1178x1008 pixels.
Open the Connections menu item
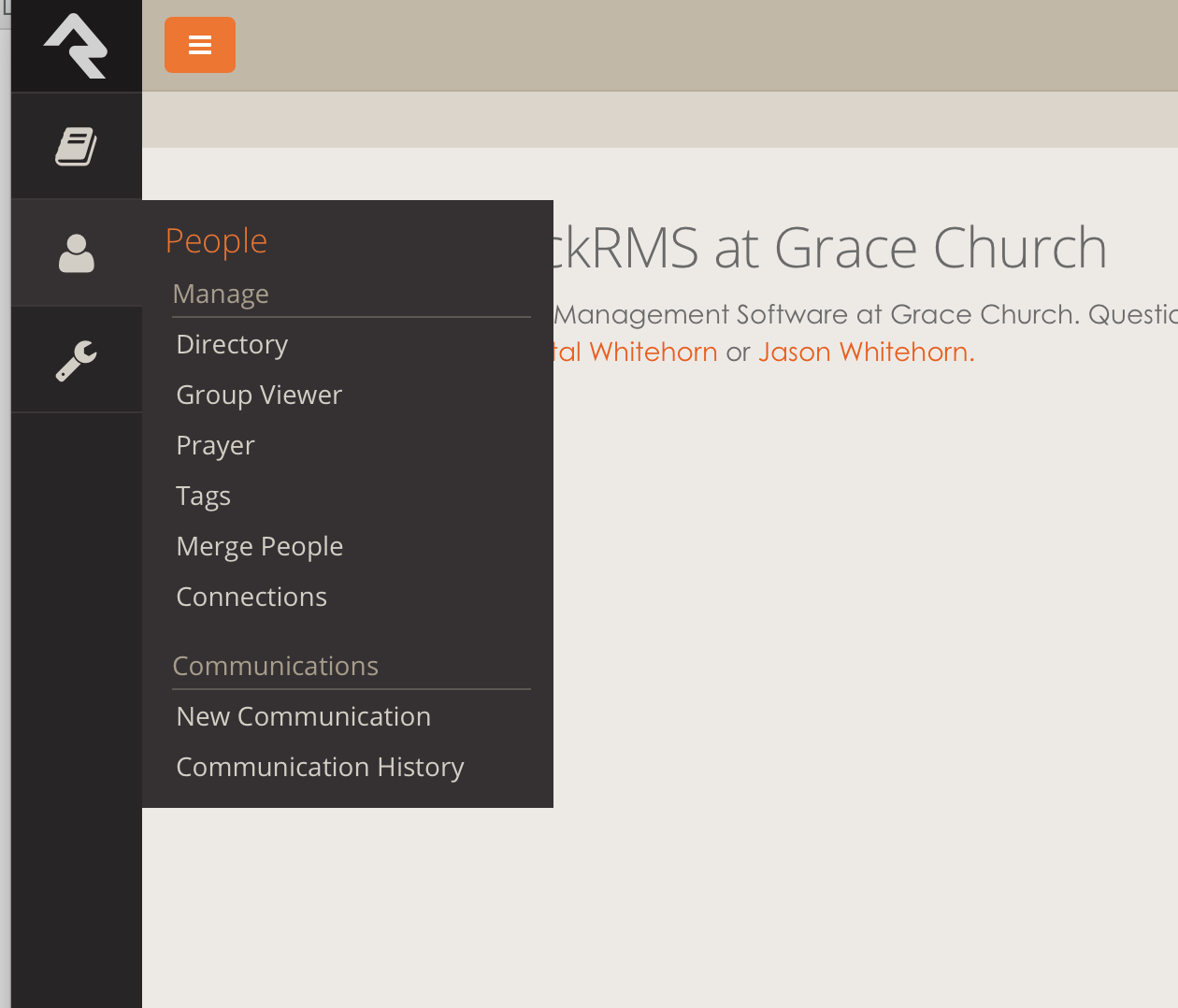pyautogui.click(x=251, y=598)
